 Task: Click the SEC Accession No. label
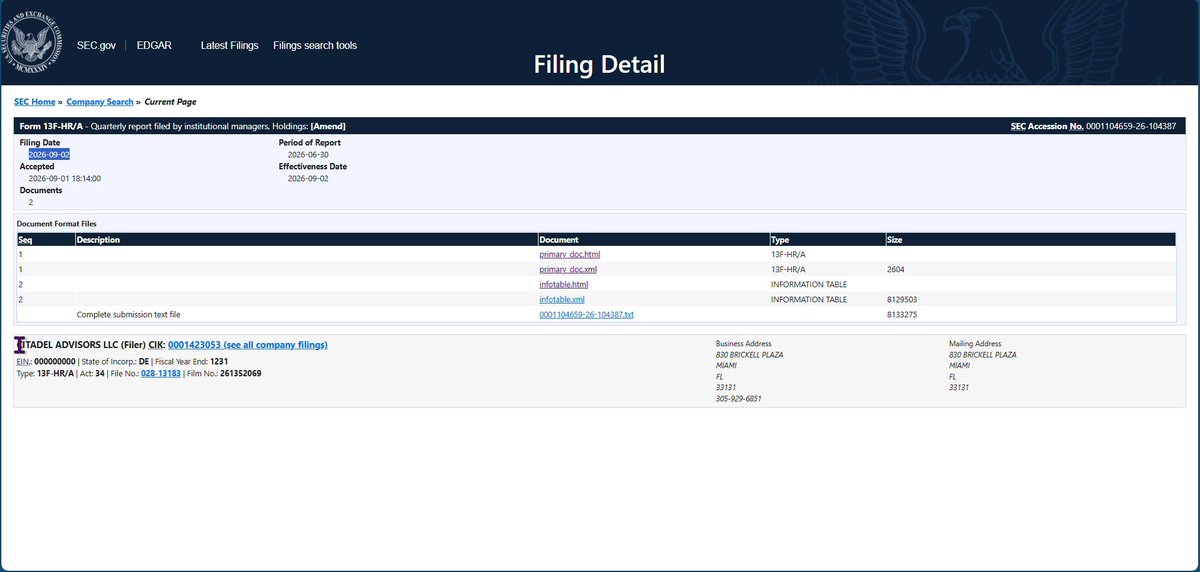coord(1048,127)
